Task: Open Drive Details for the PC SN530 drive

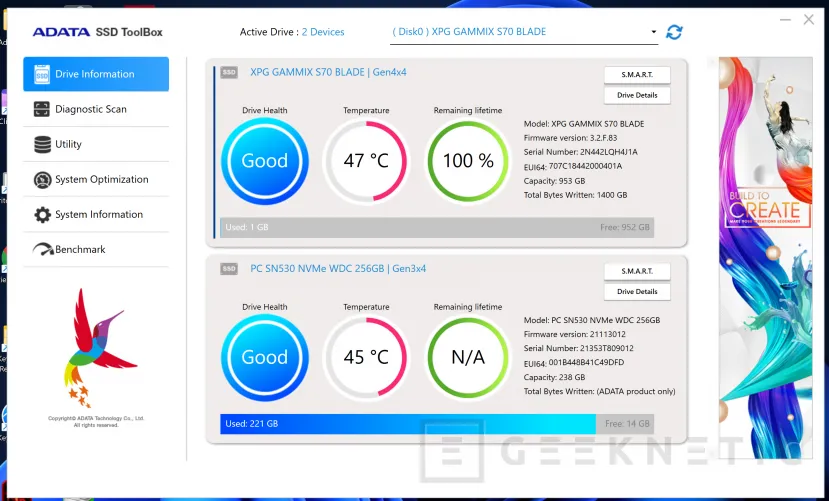Action: coord(637,292)
